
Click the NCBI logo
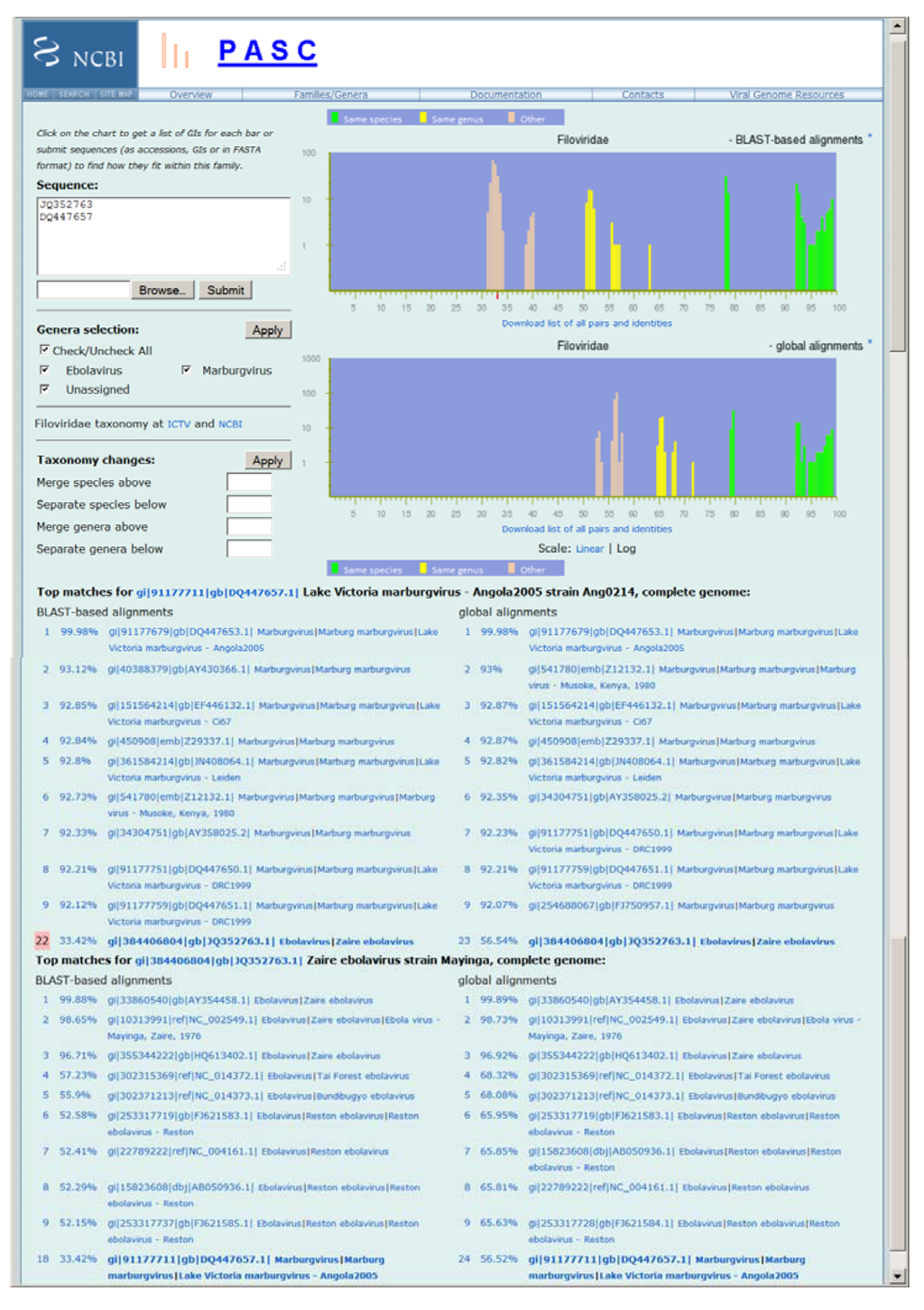(79, 54)
